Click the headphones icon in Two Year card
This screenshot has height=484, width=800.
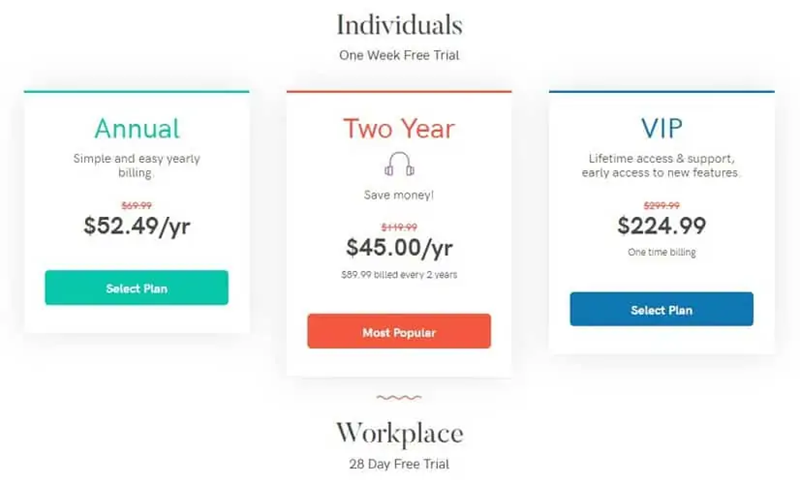coord(399,164)
